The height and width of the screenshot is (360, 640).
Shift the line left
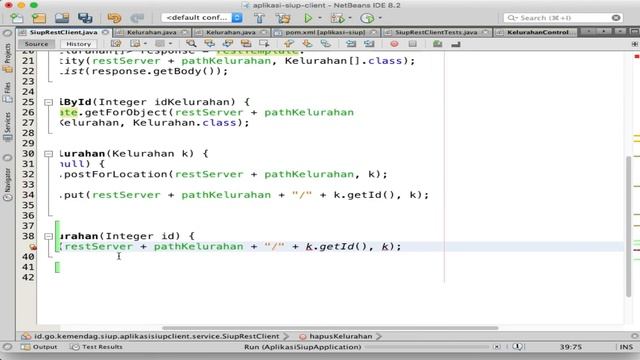351,44
